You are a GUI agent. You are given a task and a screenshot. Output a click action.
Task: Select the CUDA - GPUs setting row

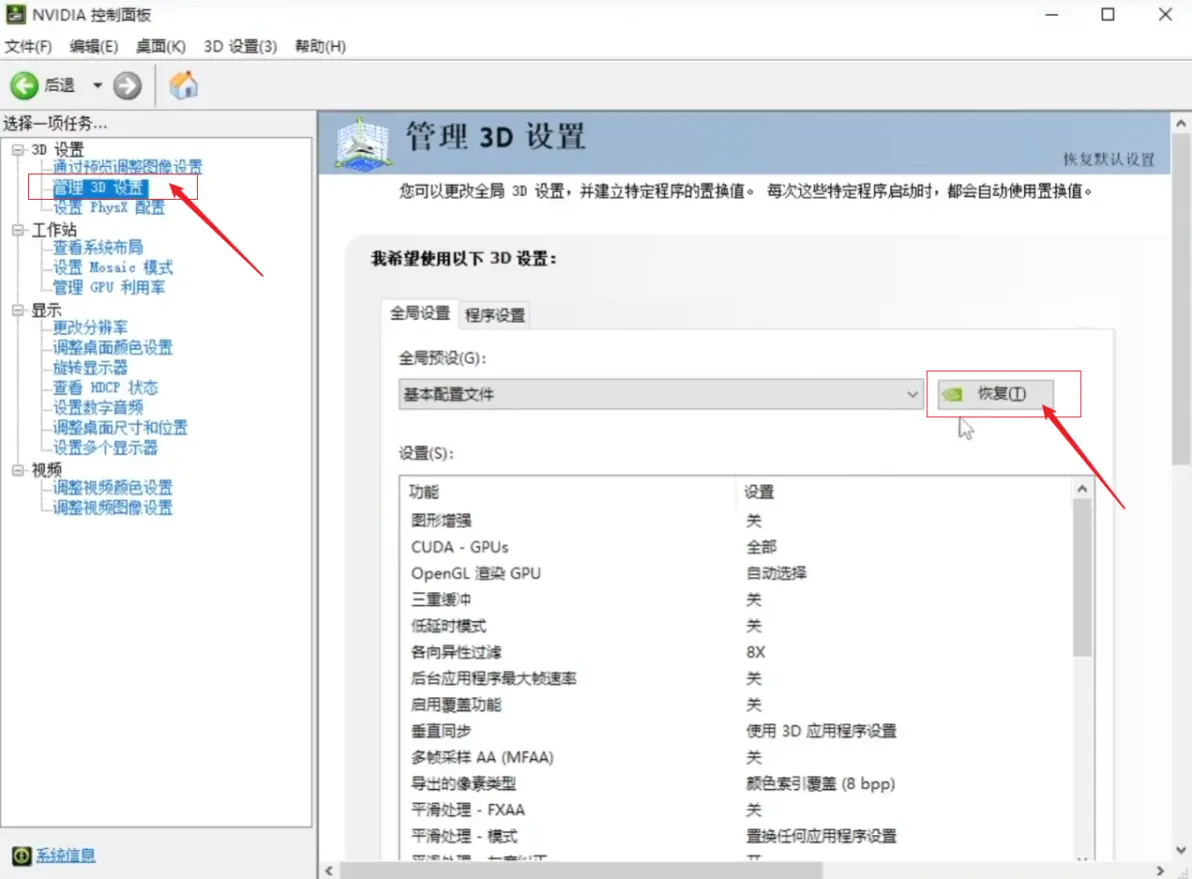736,547
